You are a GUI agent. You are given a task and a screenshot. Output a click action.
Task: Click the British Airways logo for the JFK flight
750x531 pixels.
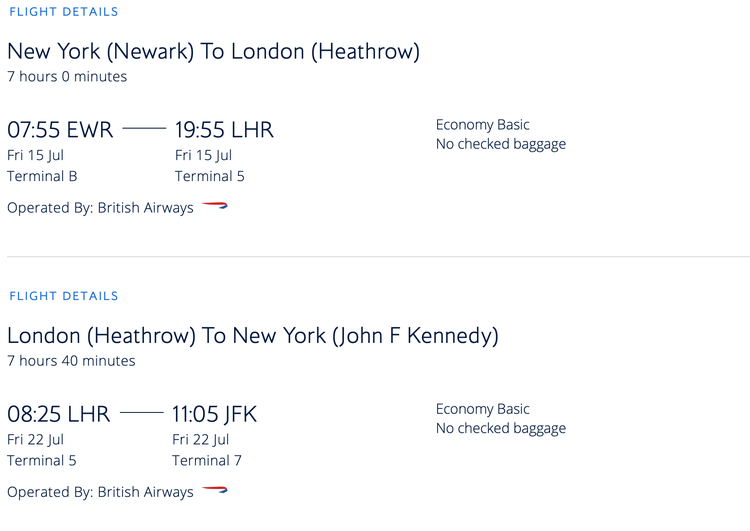click(x=215, y=490)
